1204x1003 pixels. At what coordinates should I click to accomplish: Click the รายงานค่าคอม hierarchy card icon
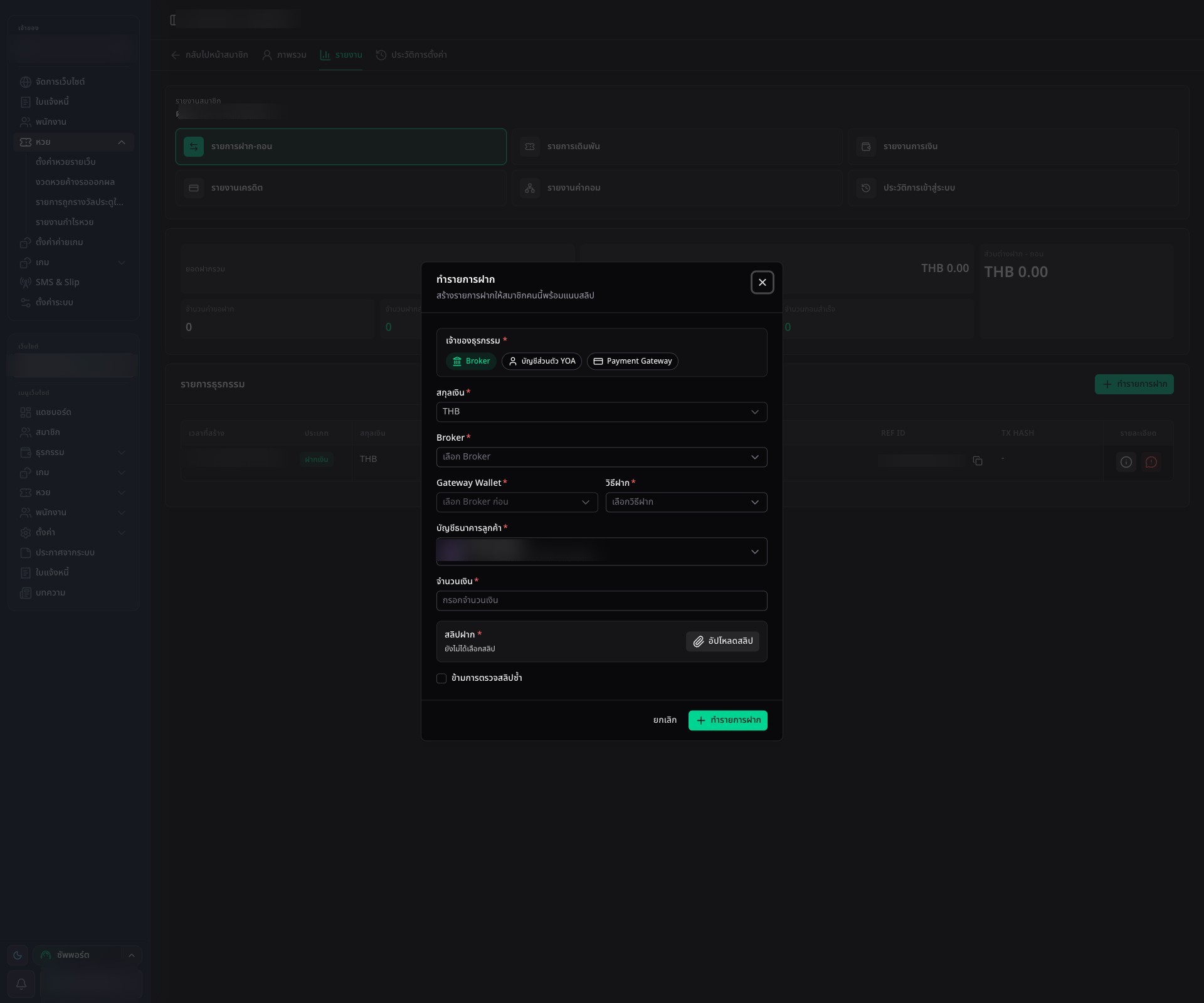pos(530,188)
